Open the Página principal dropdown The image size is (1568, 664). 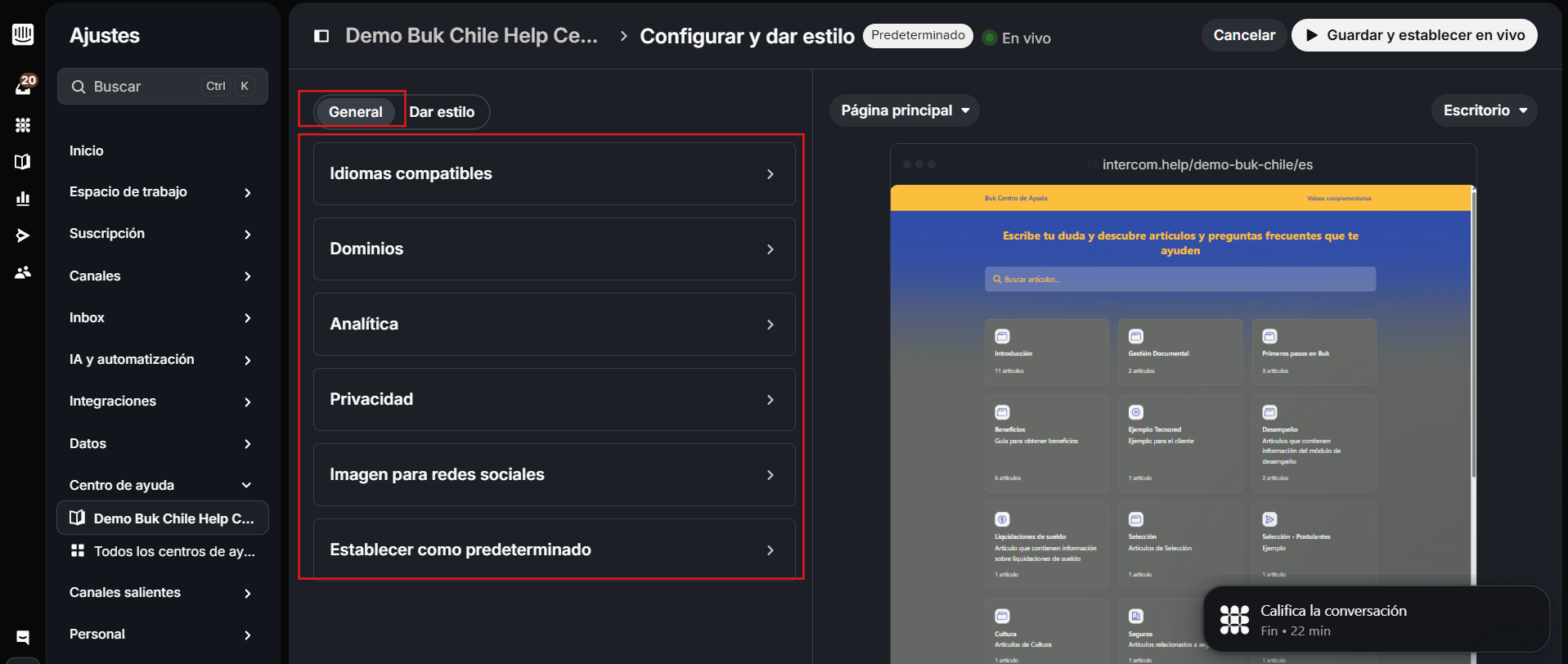pyautogui.click(x=905, y=110)
